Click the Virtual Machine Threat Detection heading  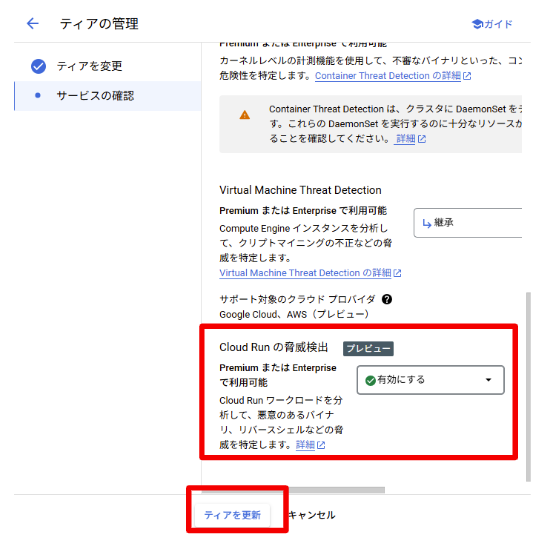300,190
